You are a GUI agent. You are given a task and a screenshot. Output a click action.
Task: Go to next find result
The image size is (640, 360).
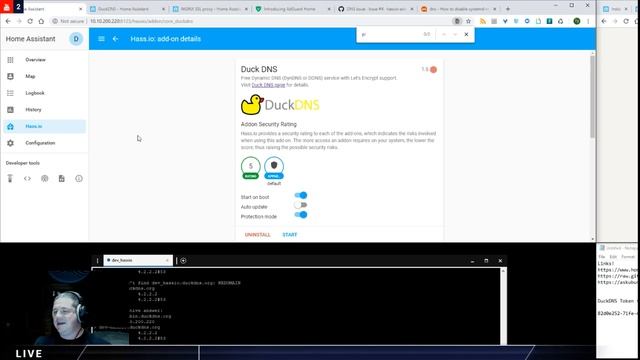click(455, 35)
